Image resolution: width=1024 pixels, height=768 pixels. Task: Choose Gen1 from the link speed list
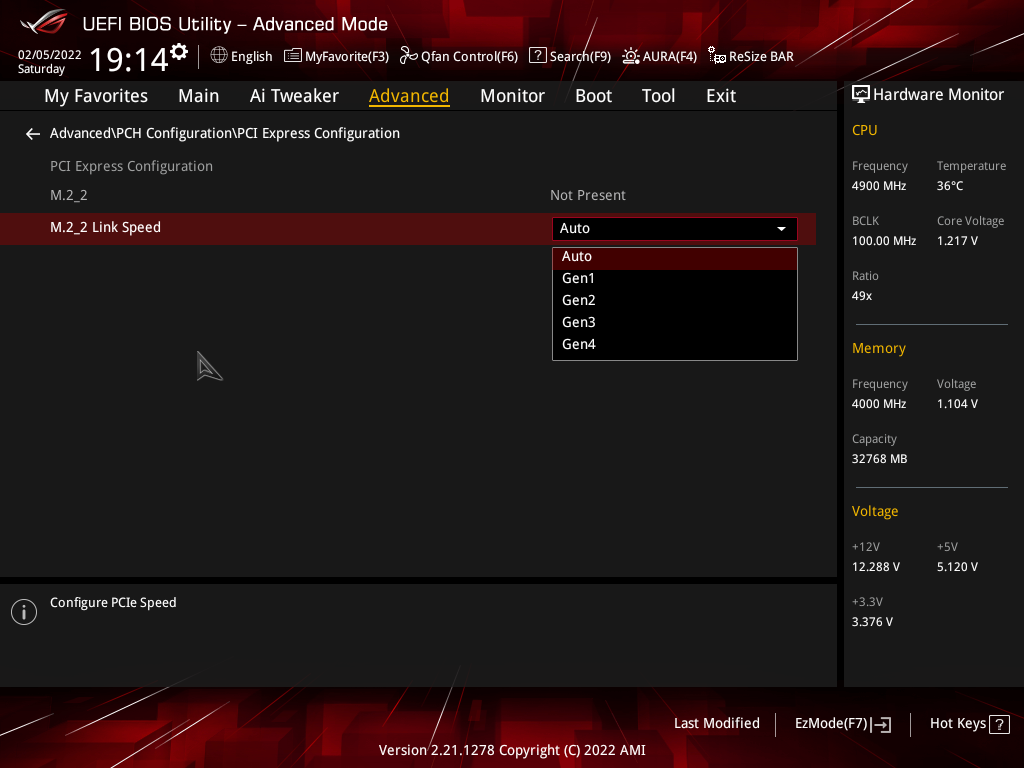click(x=675, y=278)
